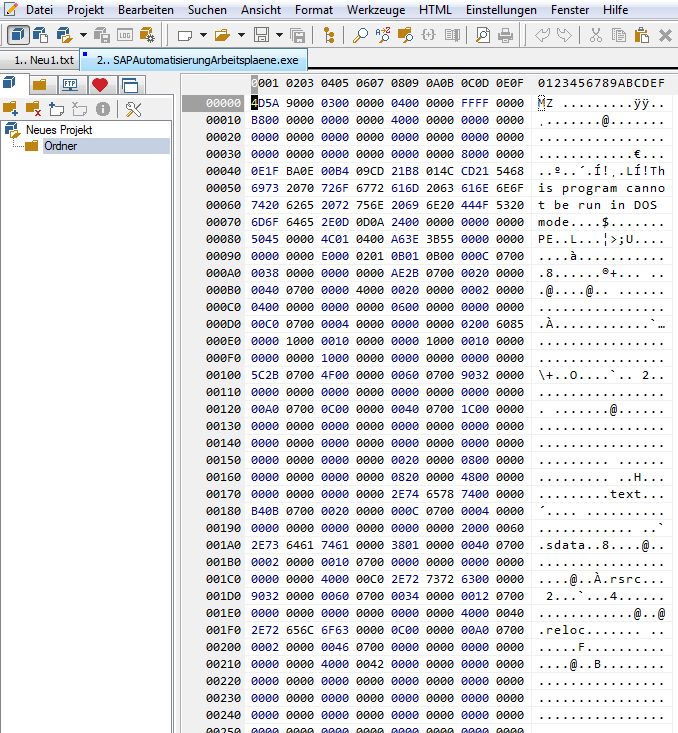The height and width of the screenshot is (733, 678).
Task: Open Find with the magnifier icon
Action: 360,35
